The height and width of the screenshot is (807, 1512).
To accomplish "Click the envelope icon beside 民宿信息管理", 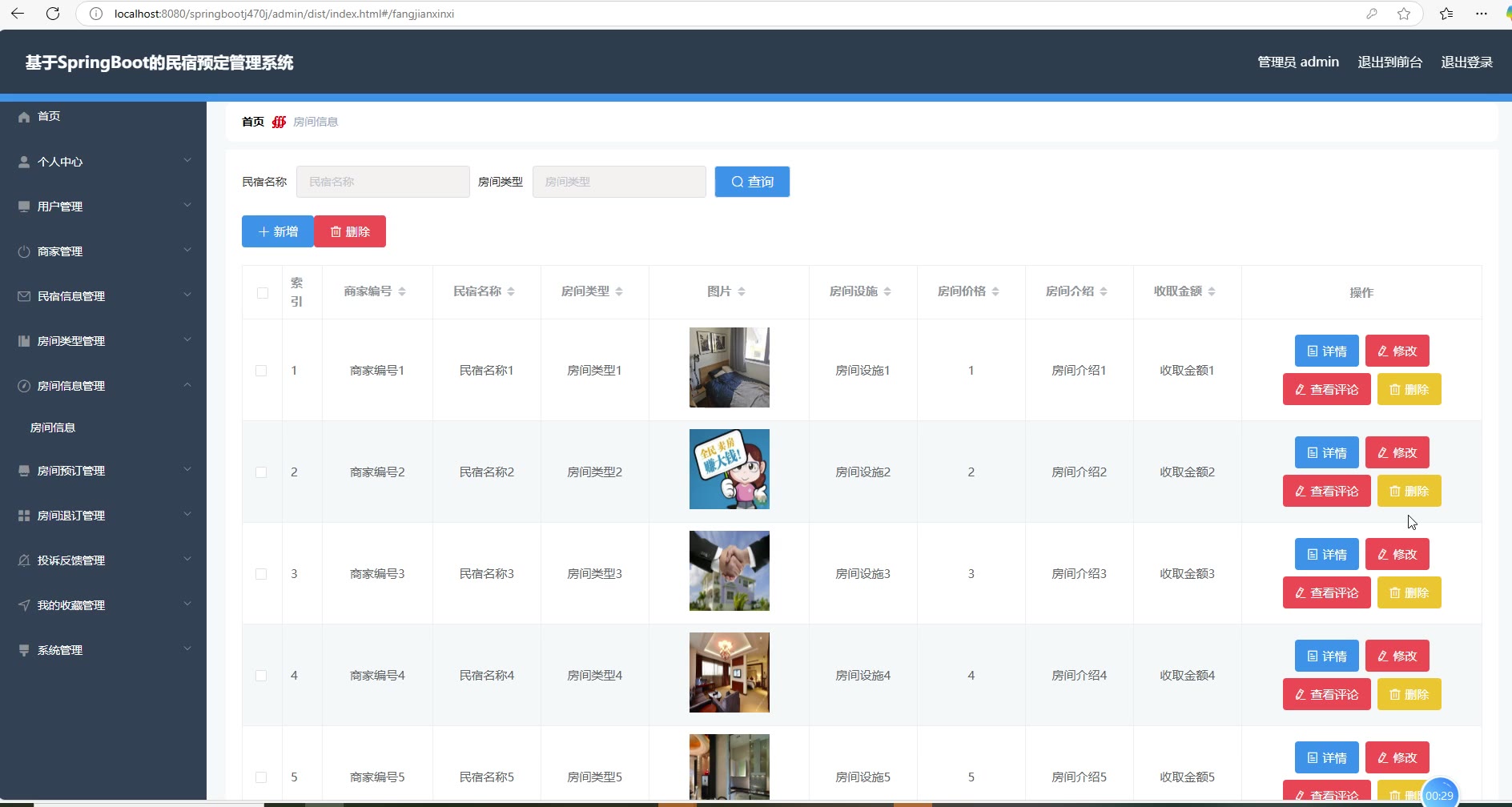I will tap(24, 296).
